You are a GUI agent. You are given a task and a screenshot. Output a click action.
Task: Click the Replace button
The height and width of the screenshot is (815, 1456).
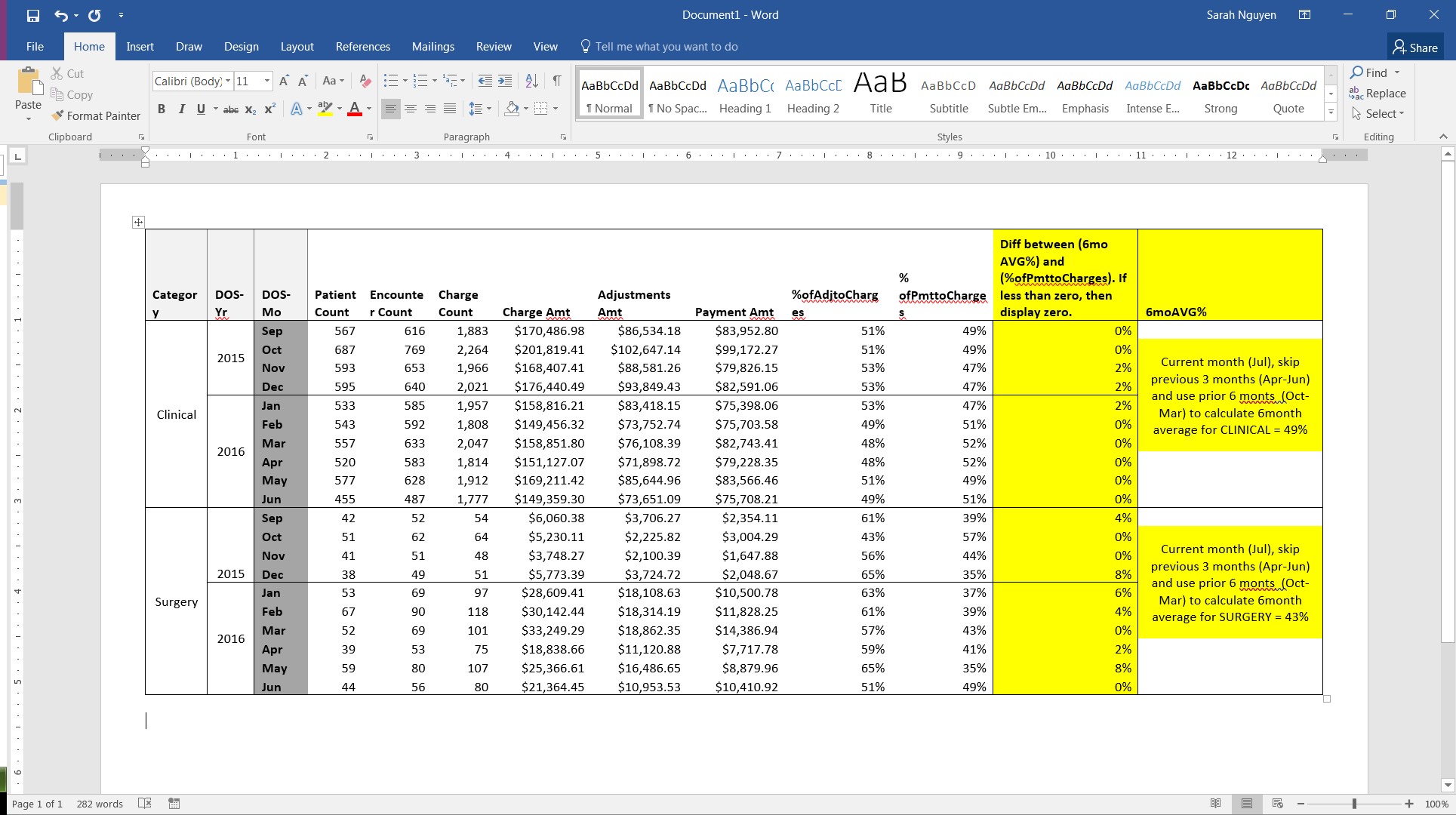1378,94
